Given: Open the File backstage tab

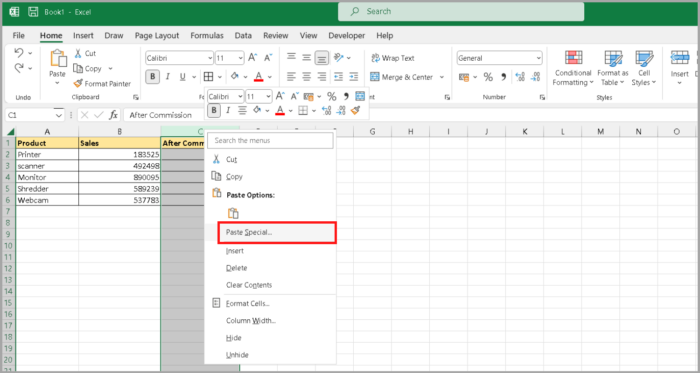Looking at the screenshot, I should pyautogui.click(x=19, y=36).
